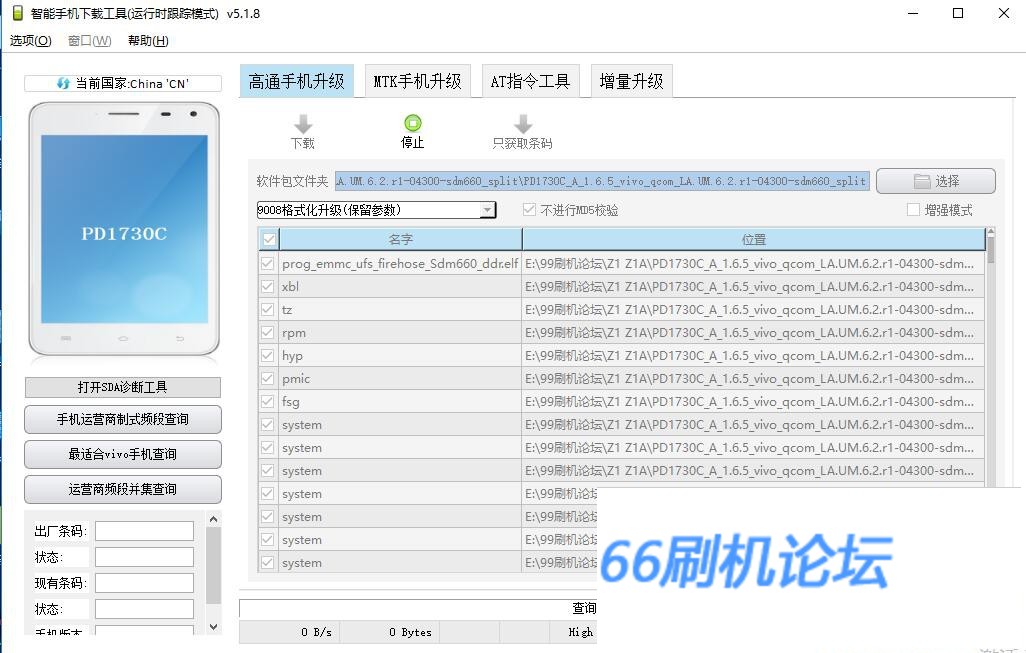Open the 9008格式化升级(保留参数) dropdown
This screenshot has height=653, width=1026.
coord(487,210)
